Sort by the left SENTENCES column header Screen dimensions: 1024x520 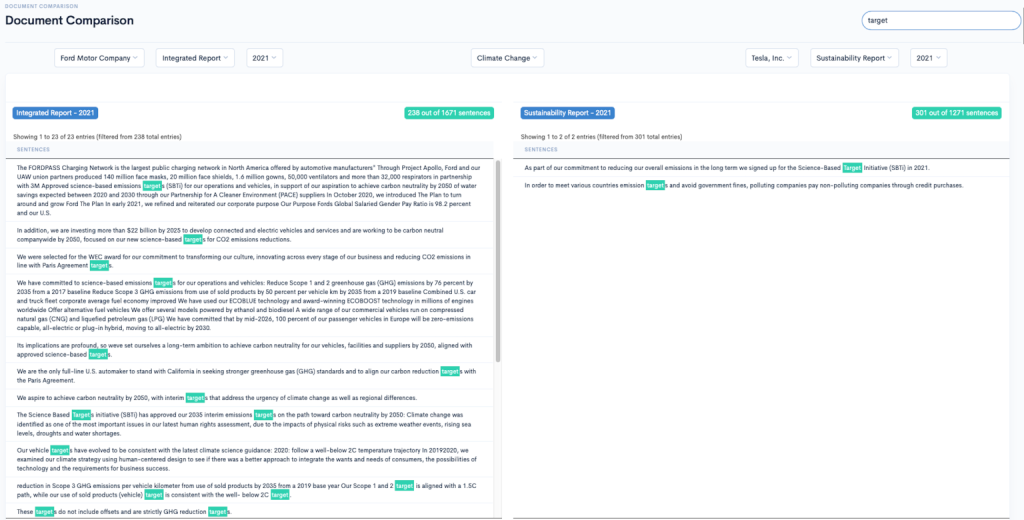pos(37,149)
